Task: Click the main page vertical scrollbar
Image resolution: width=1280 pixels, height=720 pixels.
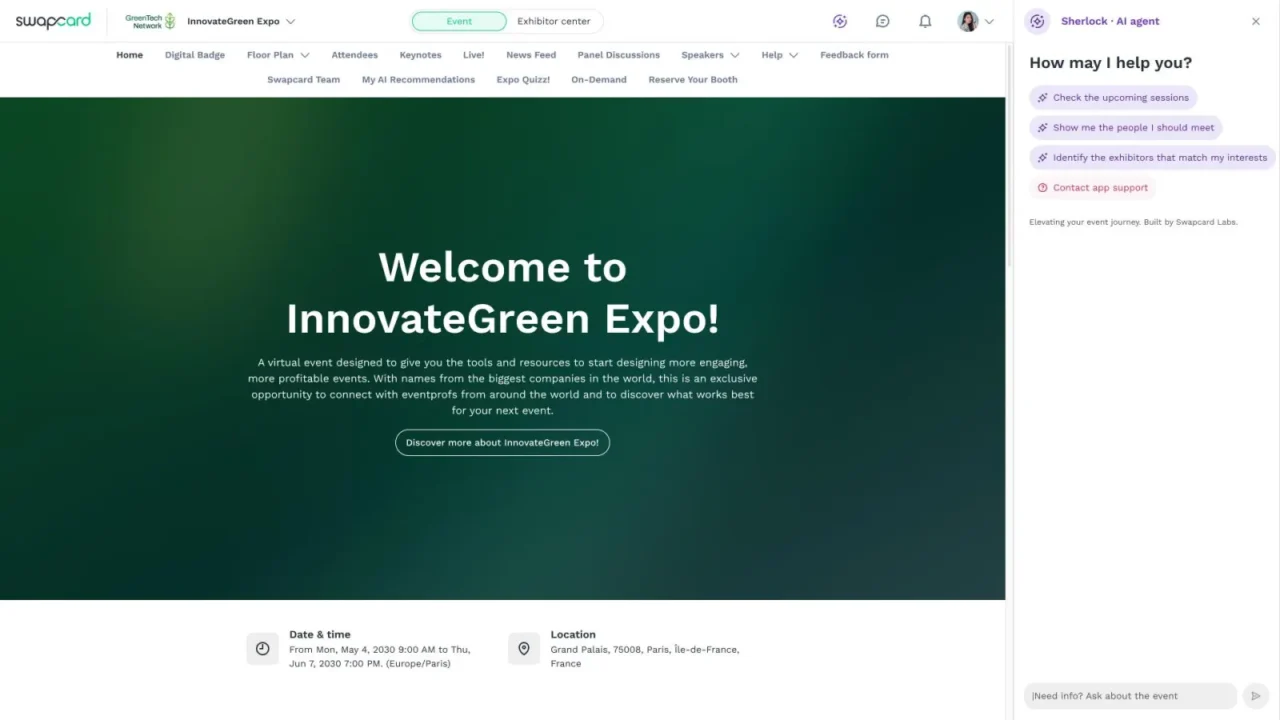Action: coord(1009,155)
